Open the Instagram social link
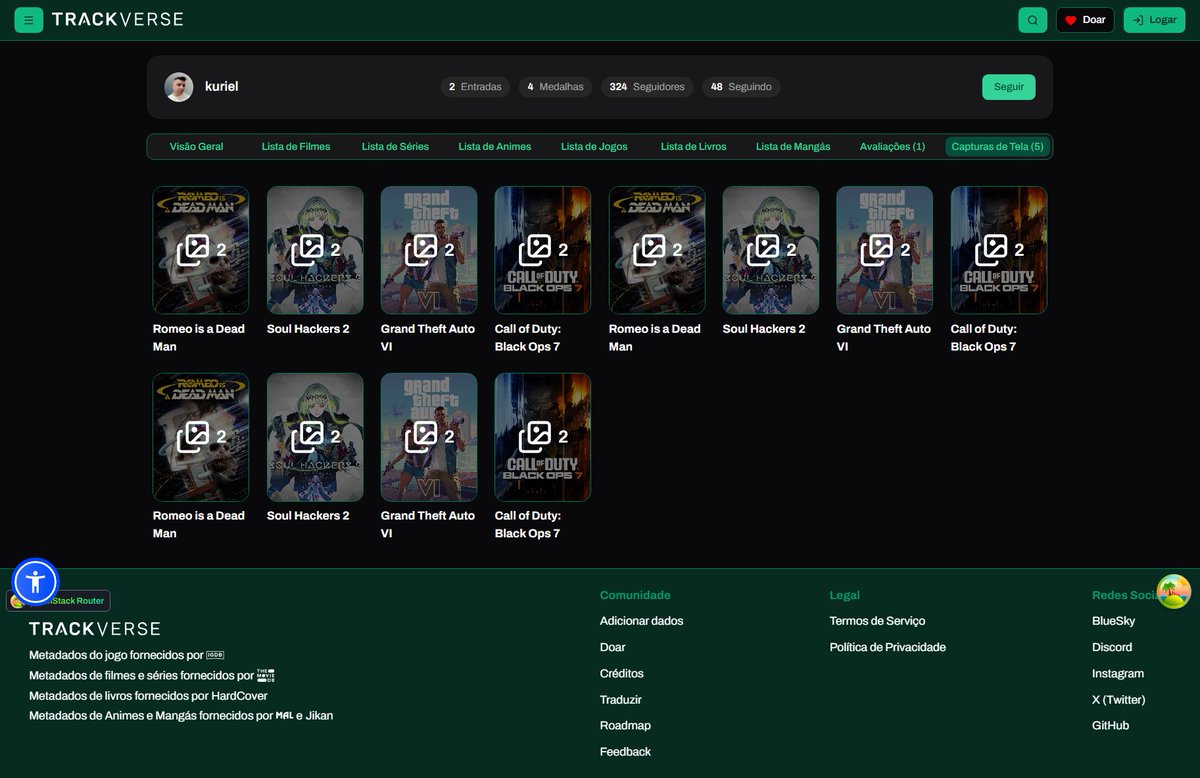 coord(1118,673)
